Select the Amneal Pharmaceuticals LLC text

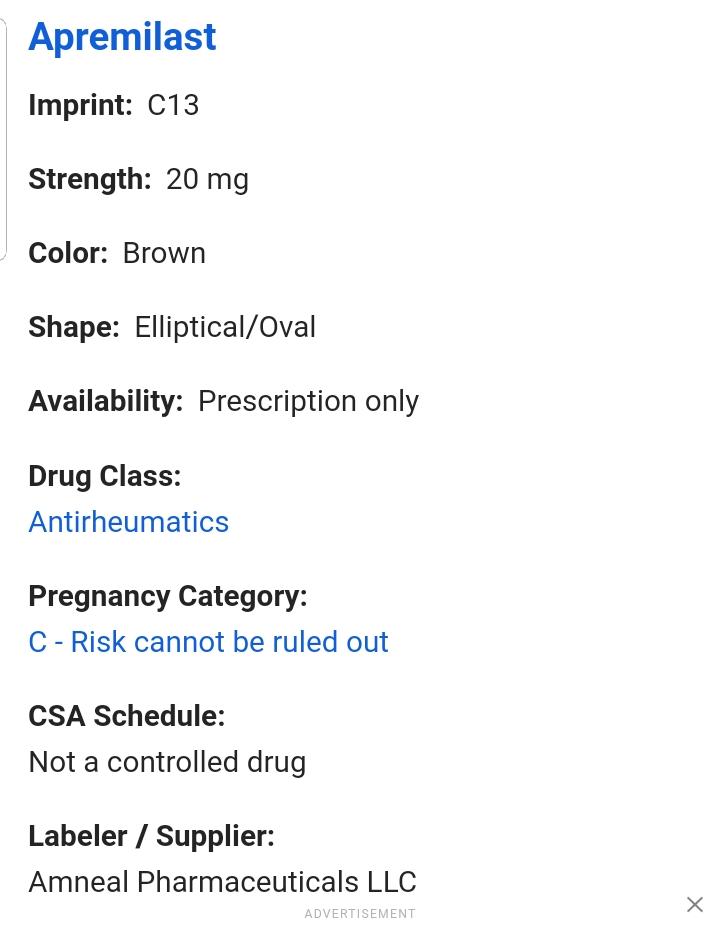point(222,882)
